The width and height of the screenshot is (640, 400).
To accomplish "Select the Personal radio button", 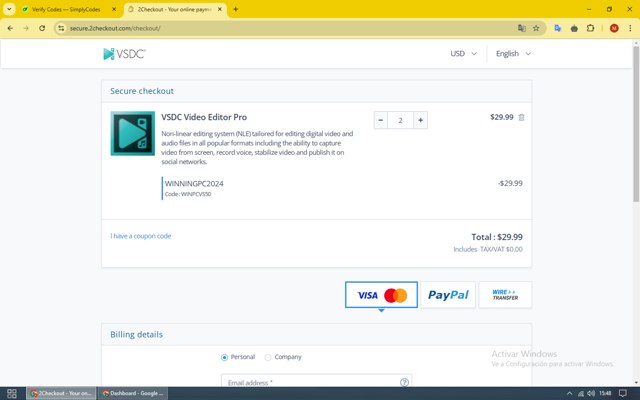I will pyautogui.click(x=224, y=357).
